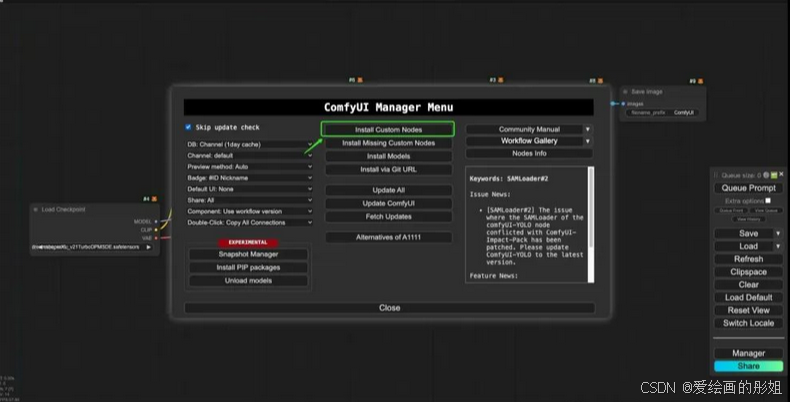Open the Default UI: None dropdown
This screenshot has width=790, height=402.
pos(249,189)
